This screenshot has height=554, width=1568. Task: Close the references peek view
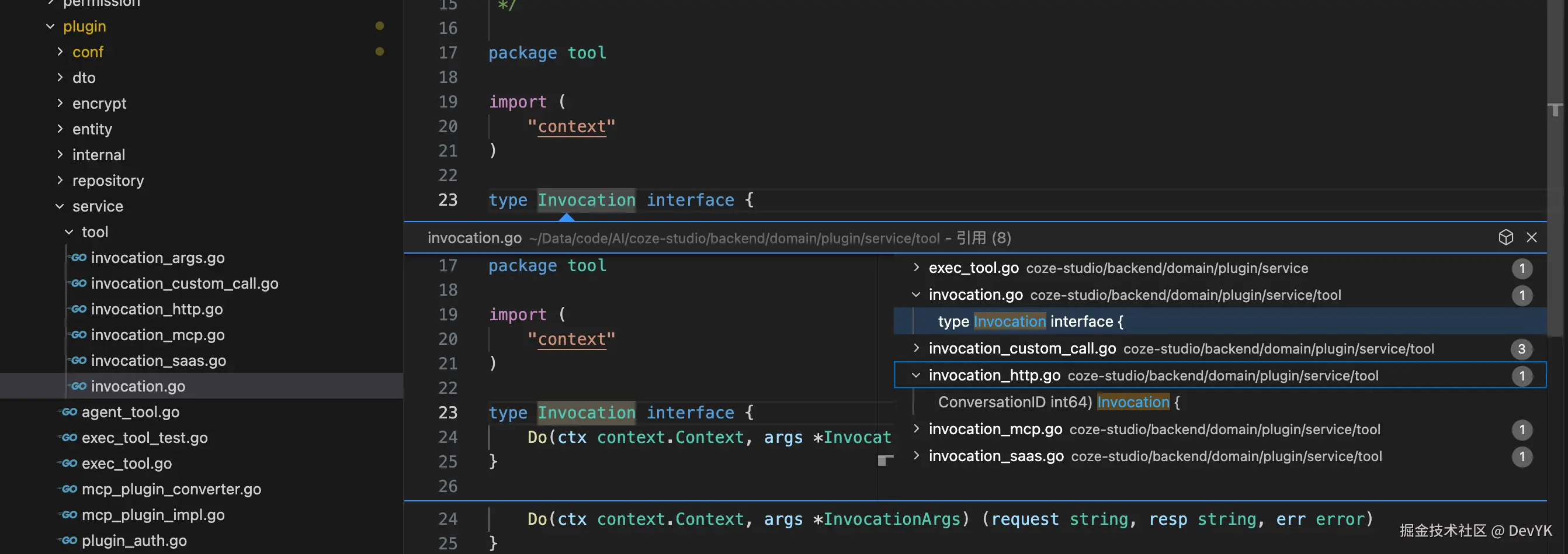point(1531,237)
